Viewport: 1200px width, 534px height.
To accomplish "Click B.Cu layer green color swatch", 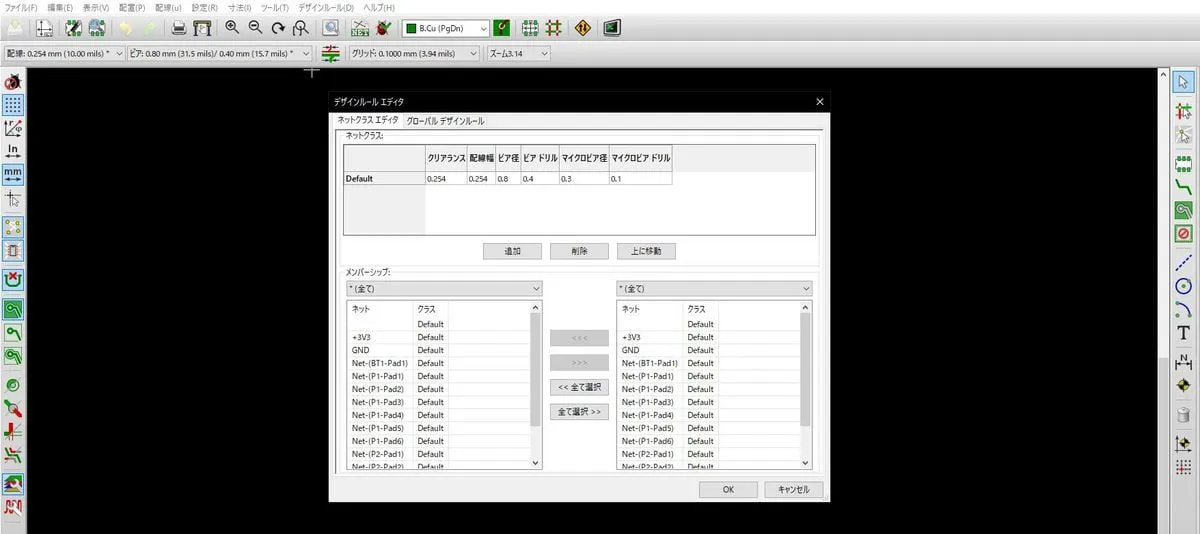I will click(x=411, y=28).
